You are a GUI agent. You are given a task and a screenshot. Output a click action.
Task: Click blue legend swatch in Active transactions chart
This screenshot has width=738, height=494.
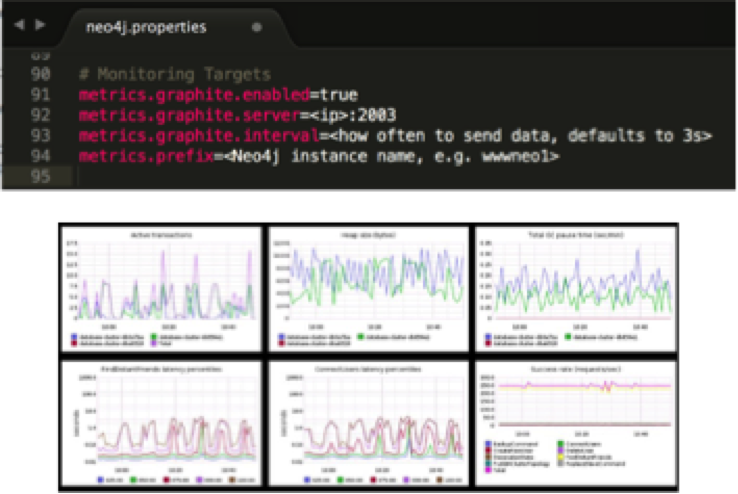coord(74,337)
